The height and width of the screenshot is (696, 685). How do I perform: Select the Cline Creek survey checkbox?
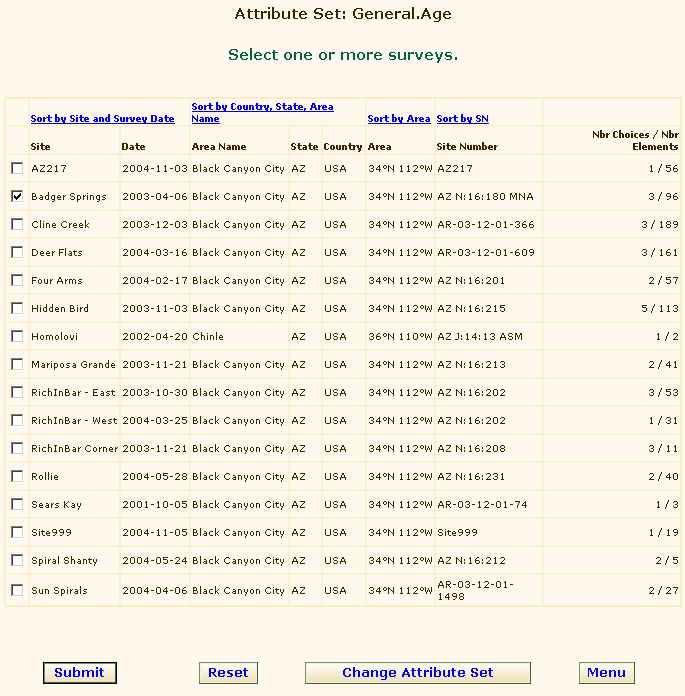pos(17,224)
